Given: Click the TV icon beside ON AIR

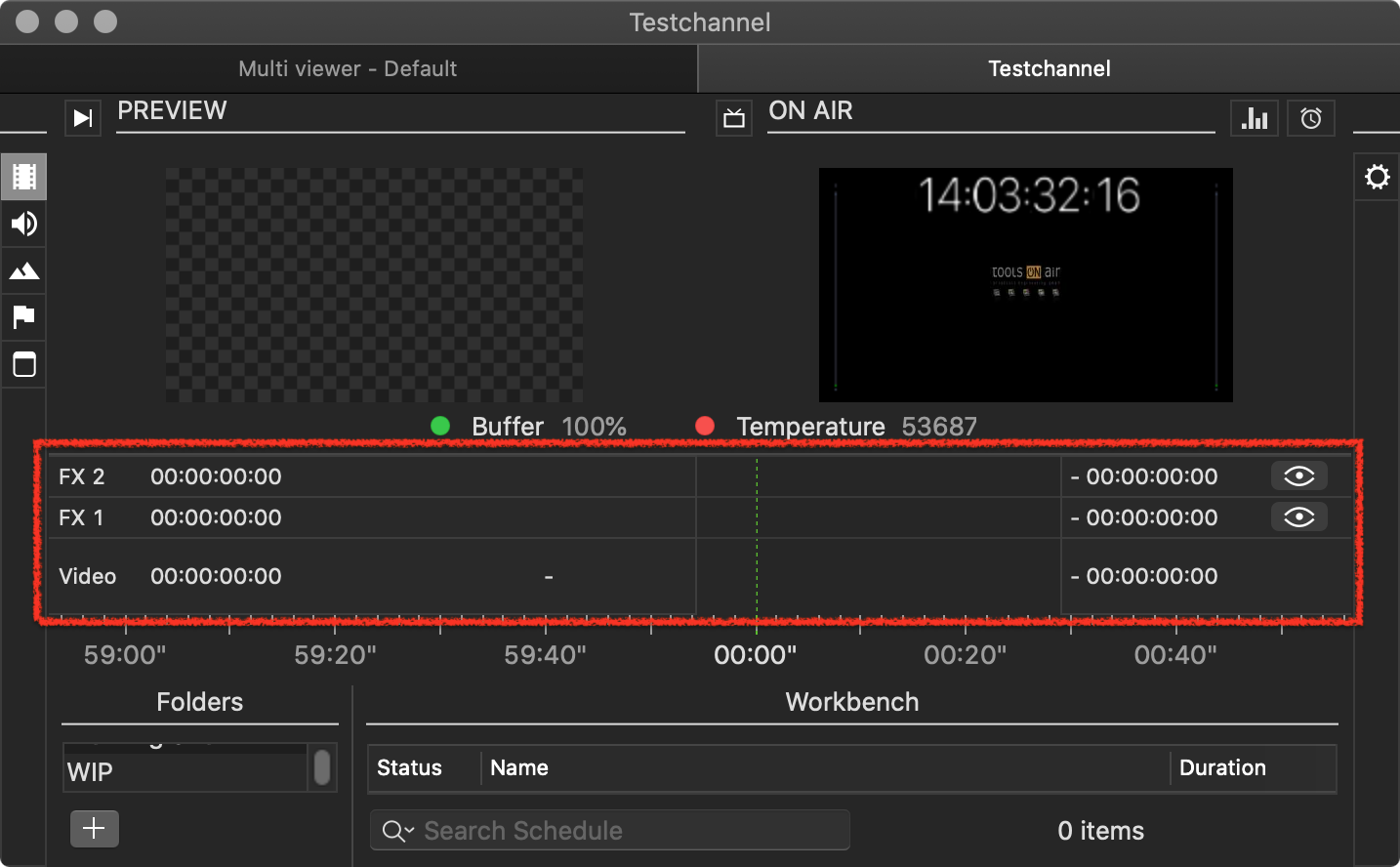Looking at the screenshot, I should coord(734,118).
